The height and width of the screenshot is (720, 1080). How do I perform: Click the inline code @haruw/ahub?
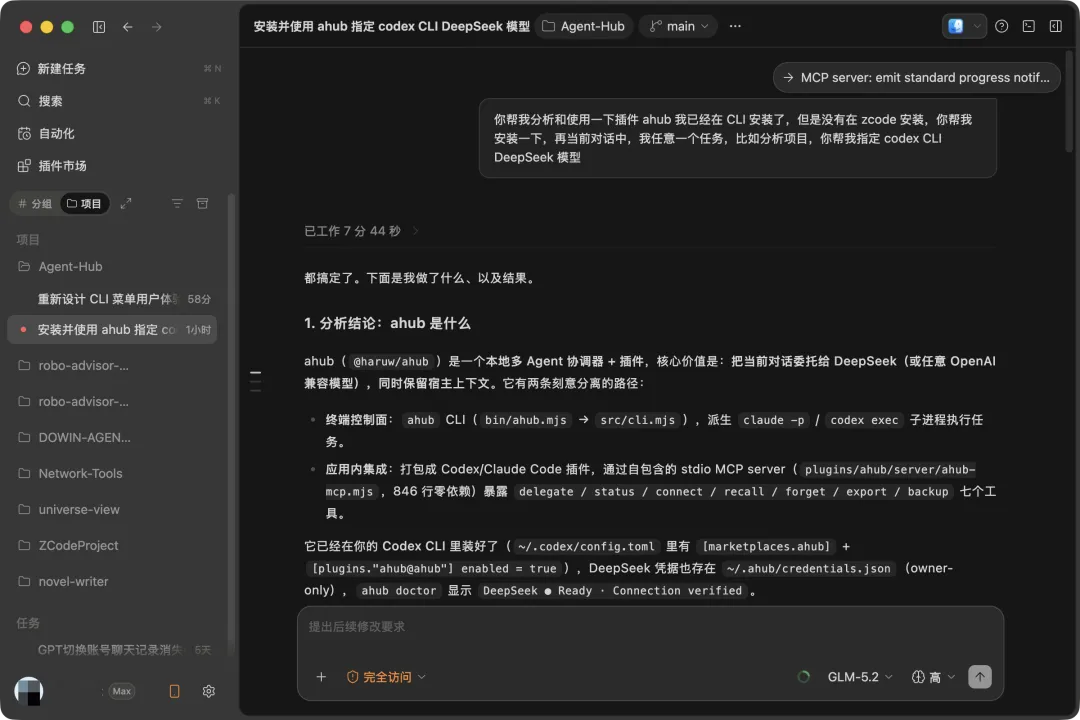[391, 362]
